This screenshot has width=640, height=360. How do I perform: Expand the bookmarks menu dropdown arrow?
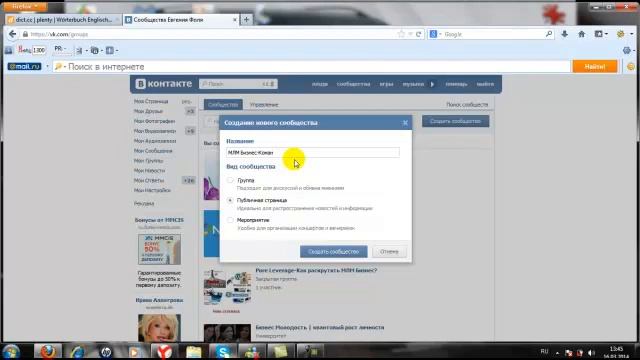pyautogui.click(x=606, y=34)
